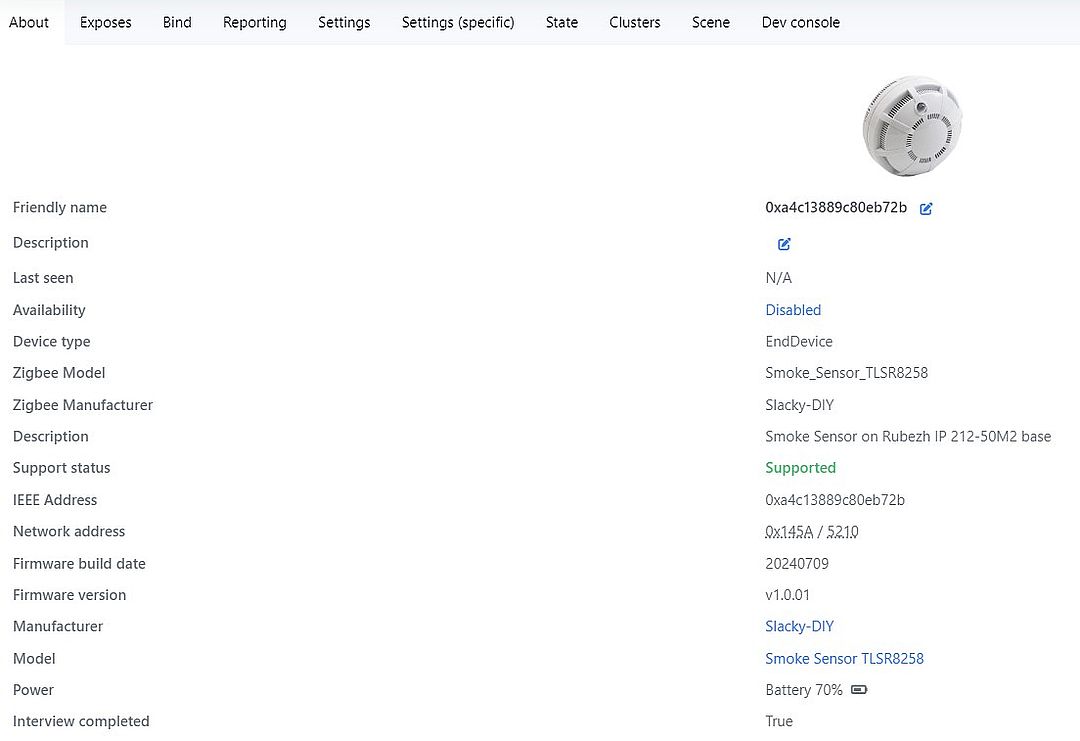This screenshot has height=741, width=1080.
Task: Click the EndDevice device type value
Action: pos(799,342)
